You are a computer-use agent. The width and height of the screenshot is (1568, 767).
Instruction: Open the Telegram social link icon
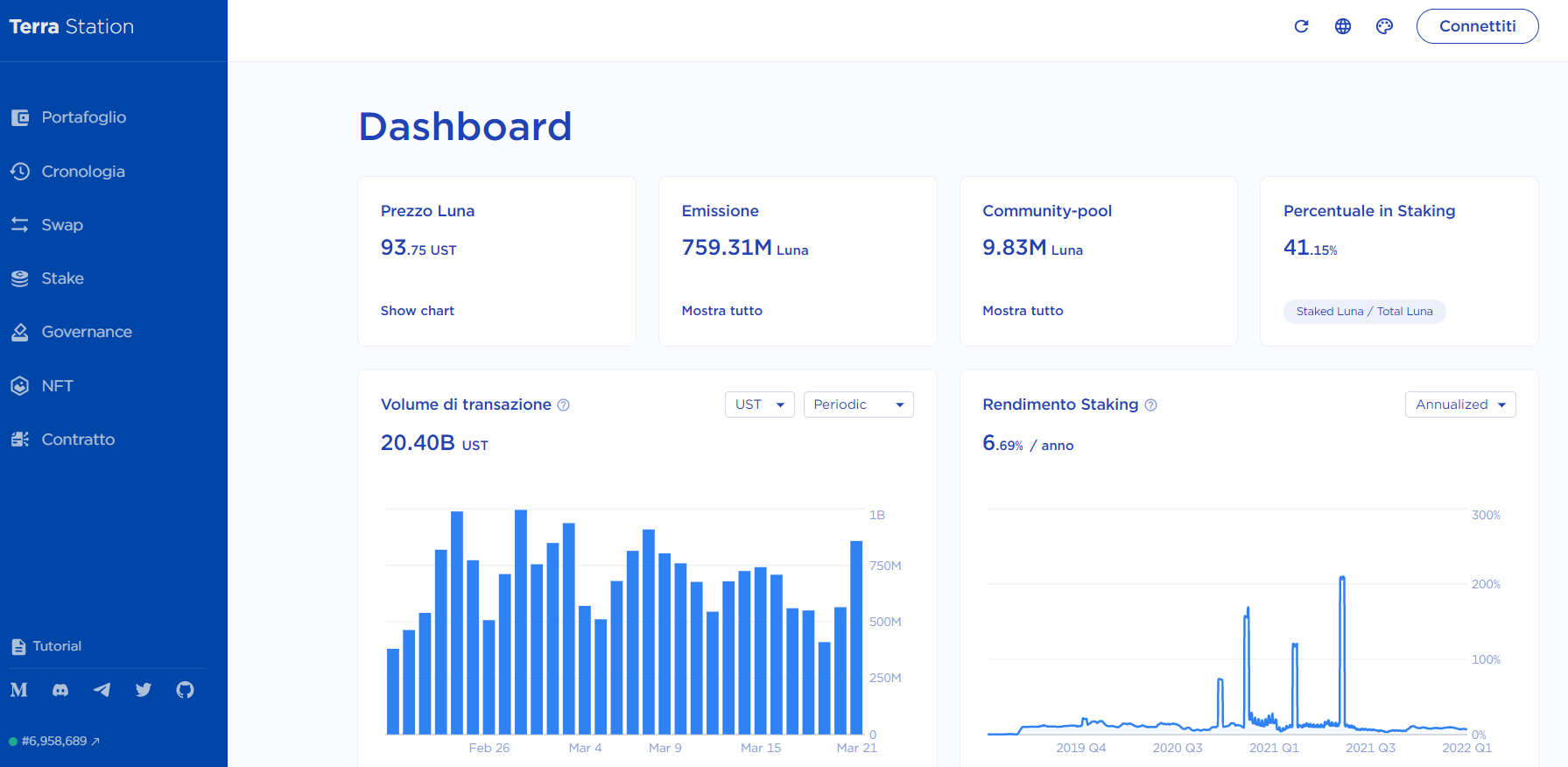click(102, 690)
